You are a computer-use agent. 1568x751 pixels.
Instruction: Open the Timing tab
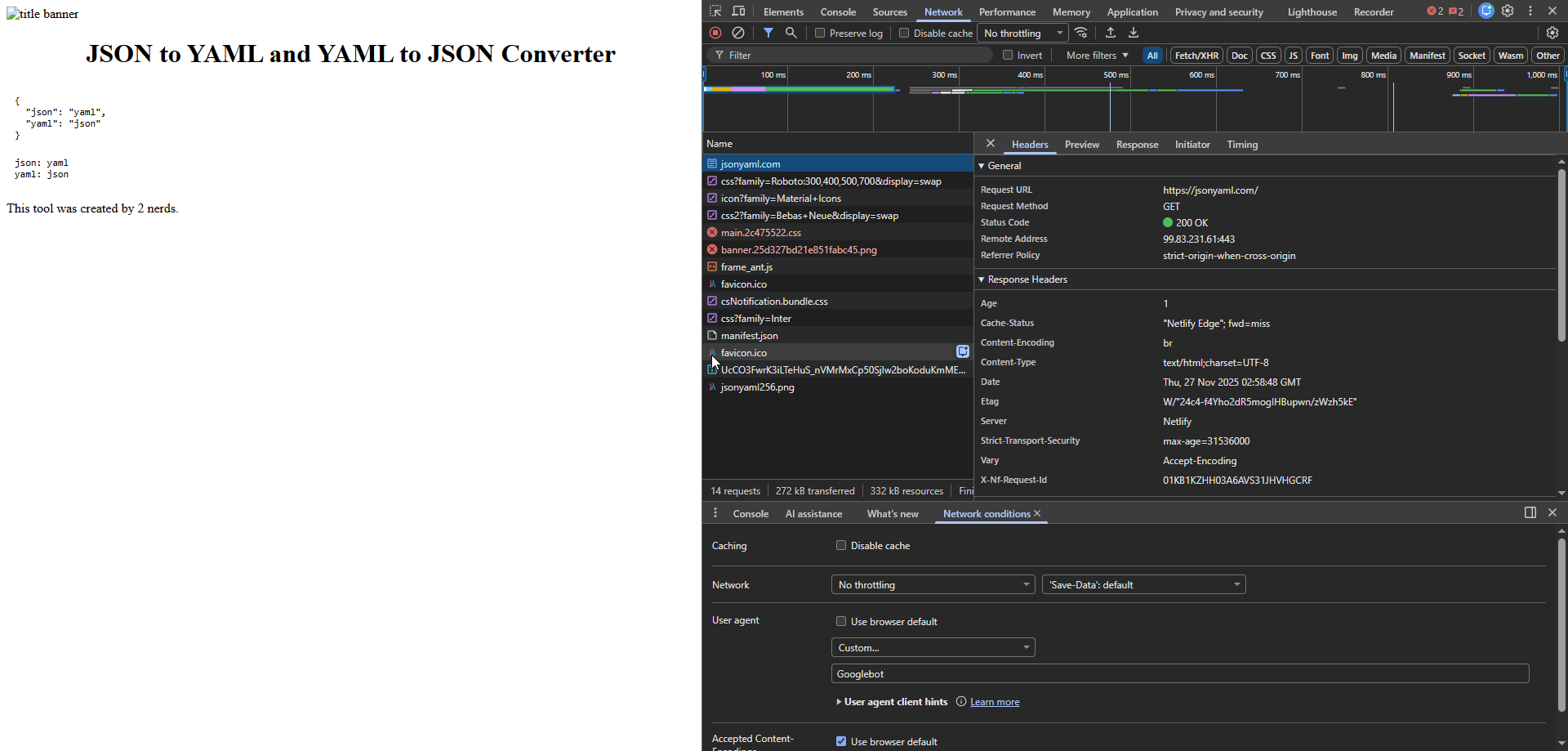tap(1242, 144)
